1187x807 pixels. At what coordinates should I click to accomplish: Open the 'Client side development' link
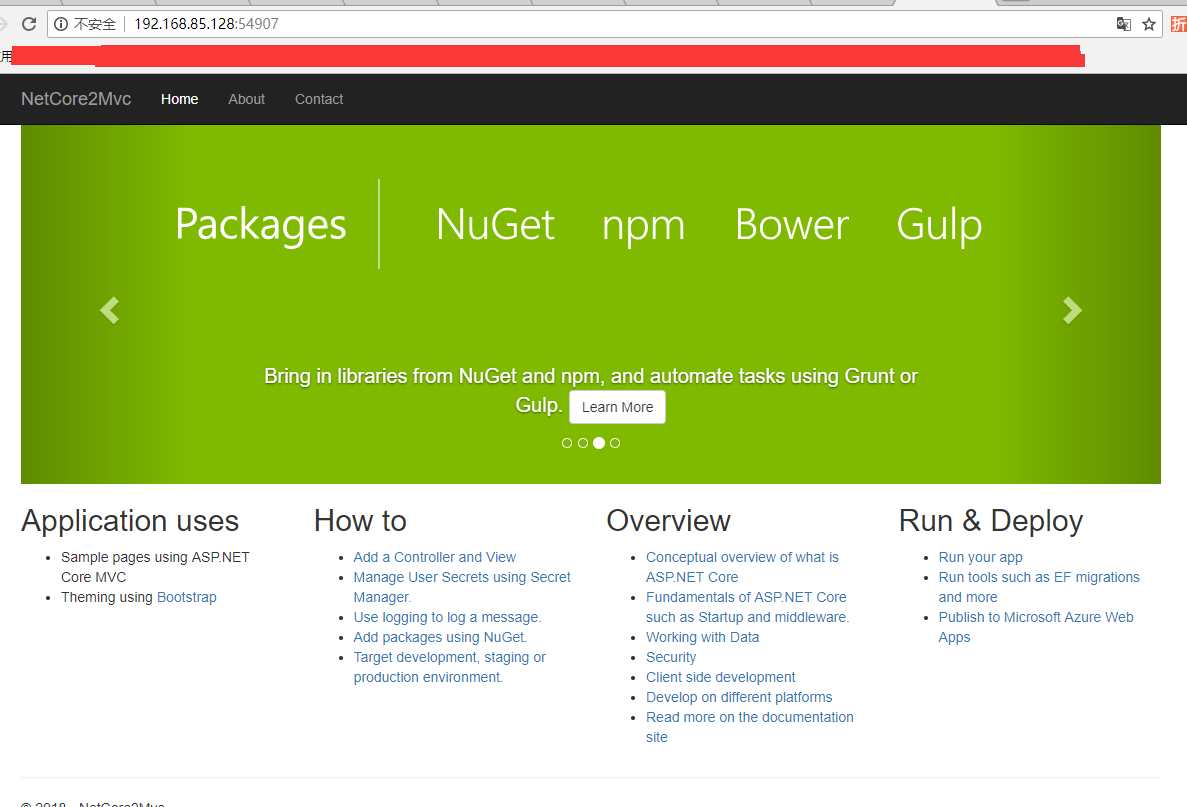coord(721,678)
